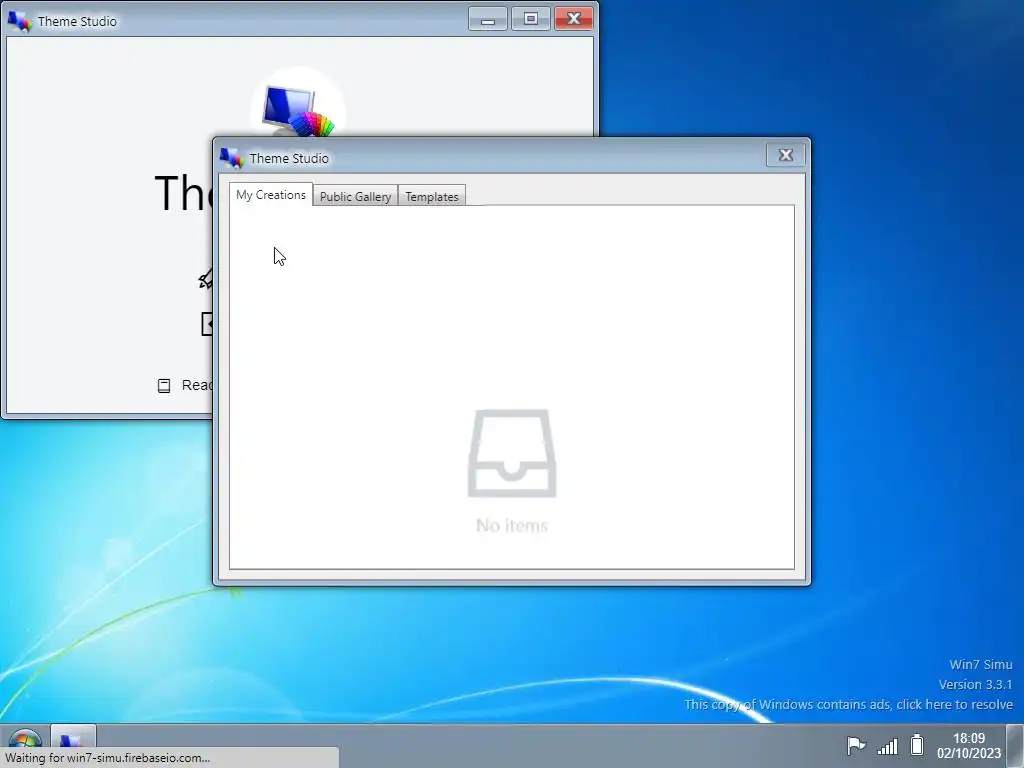
Task: Click the front Theme Studio dialog title icon
Action: point(231,157)
